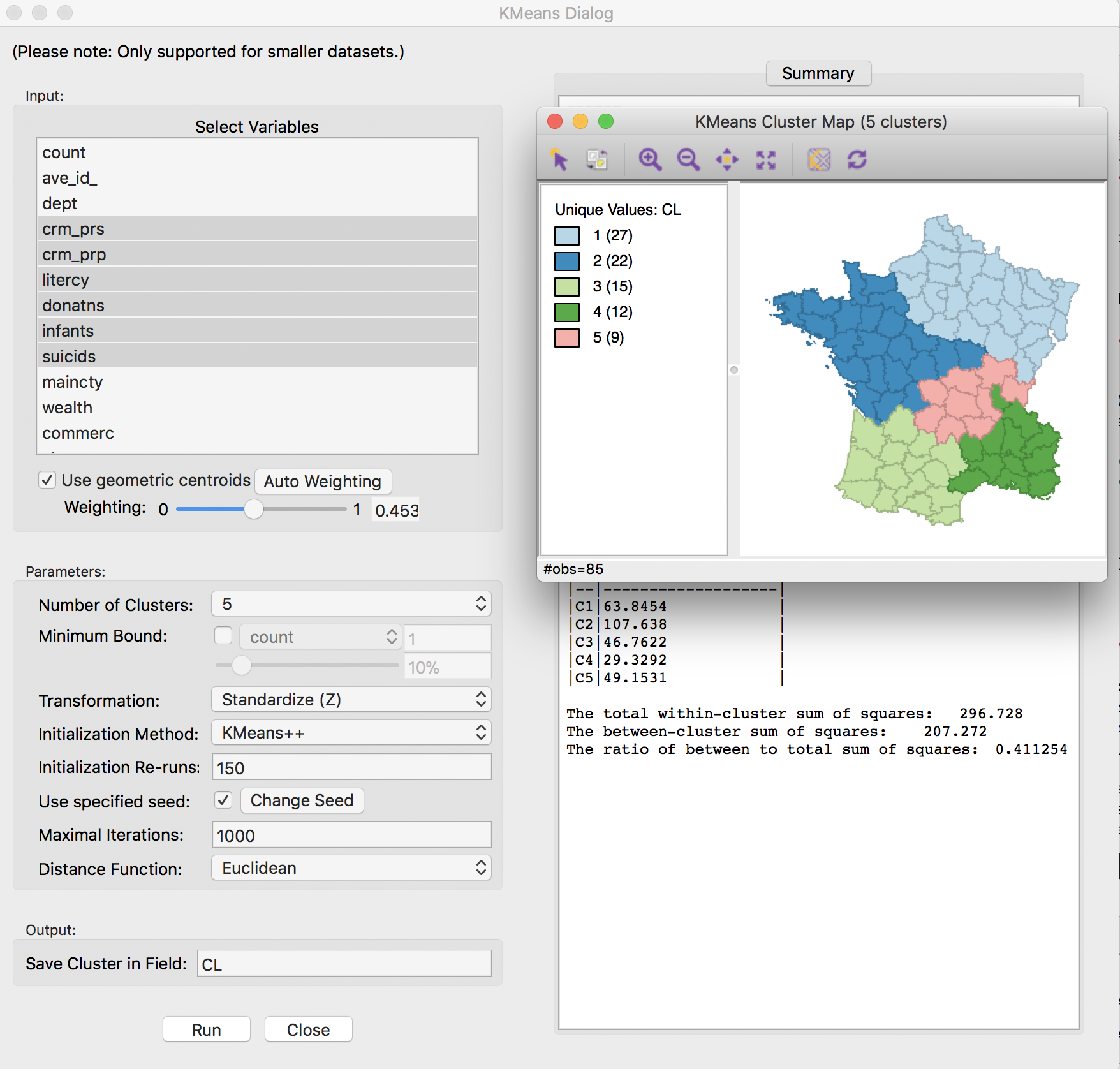Zoom to full extent of the map

pos(766,160)
